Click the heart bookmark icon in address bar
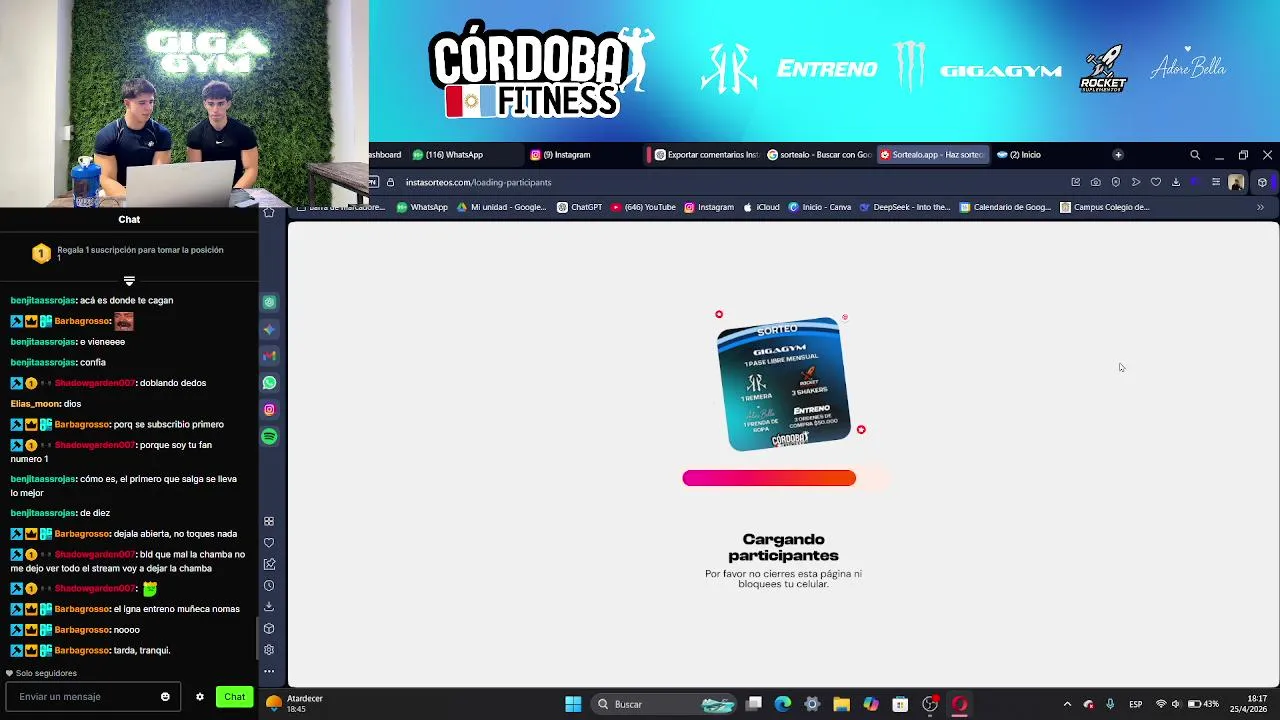The width and height of the screenshot is (1280, 720). tap(1156, 182)
